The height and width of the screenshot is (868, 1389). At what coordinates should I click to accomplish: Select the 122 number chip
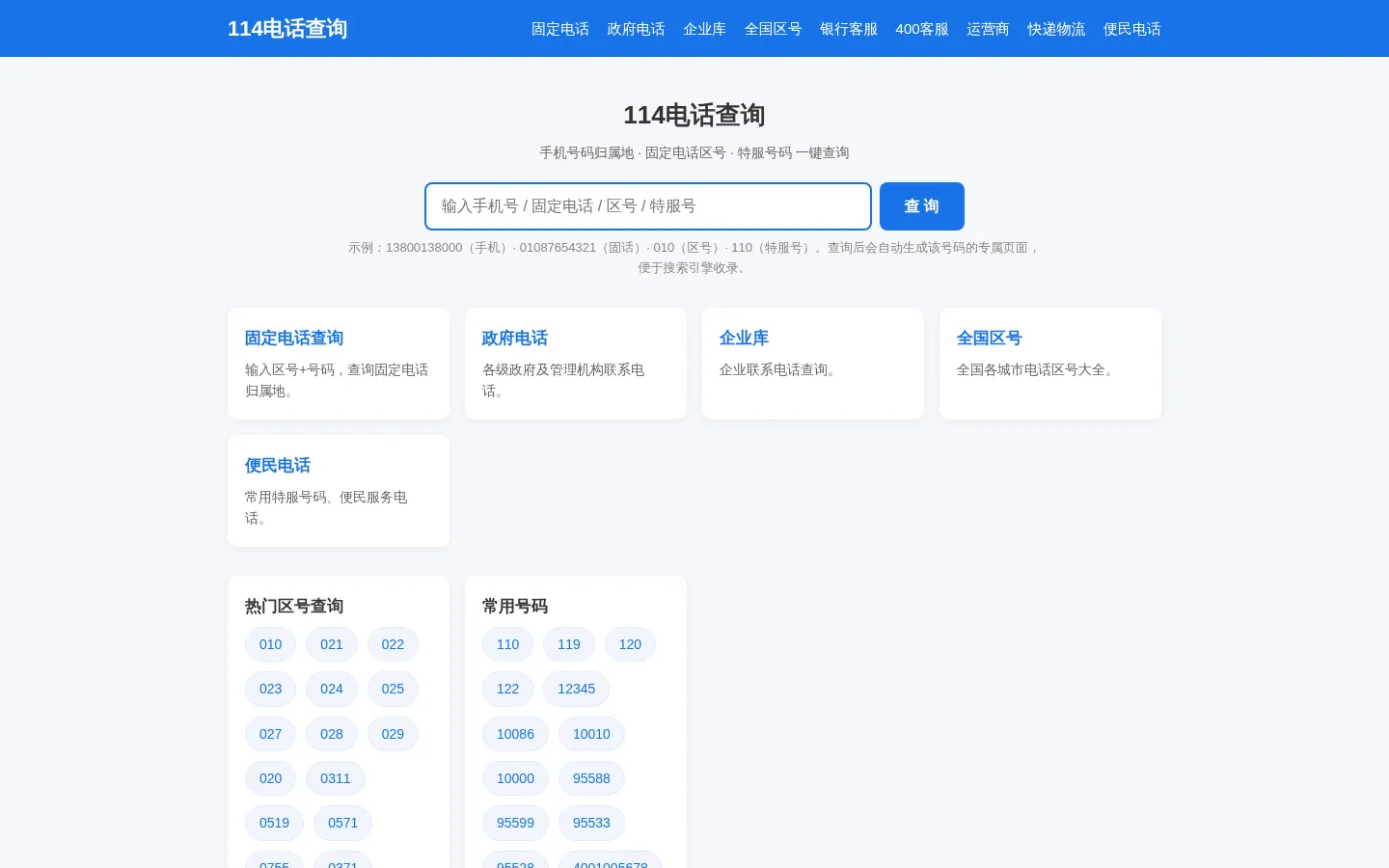(x=508, y=689)
